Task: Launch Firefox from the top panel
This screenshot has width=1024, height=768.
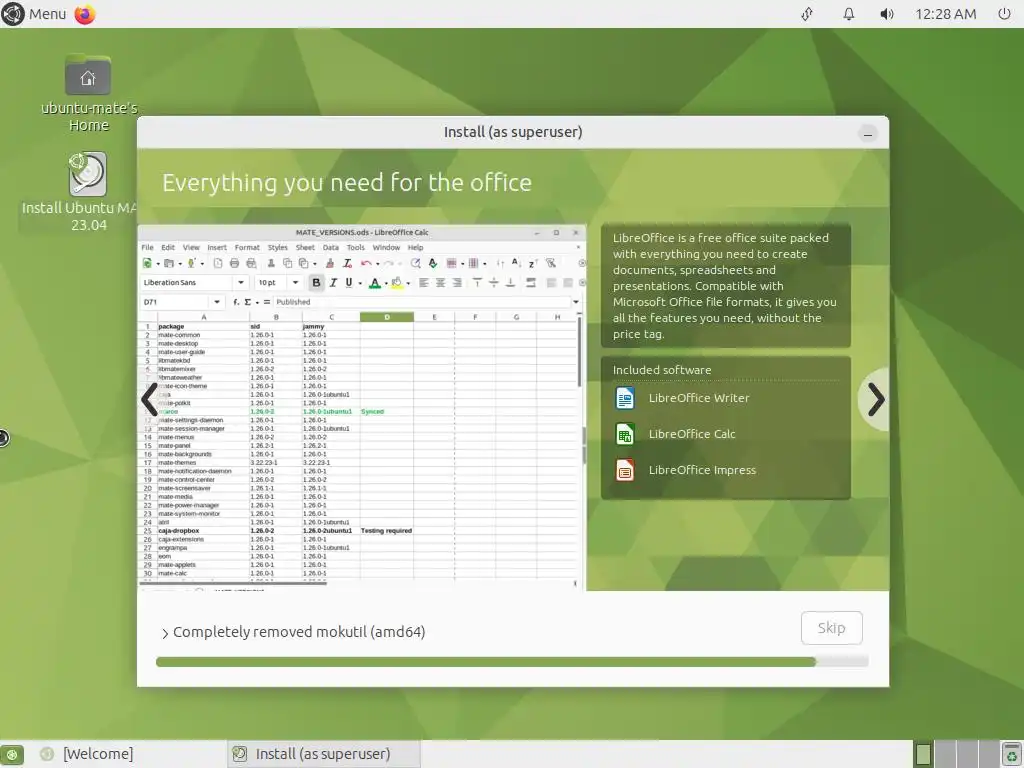Action: click(85, 14)
